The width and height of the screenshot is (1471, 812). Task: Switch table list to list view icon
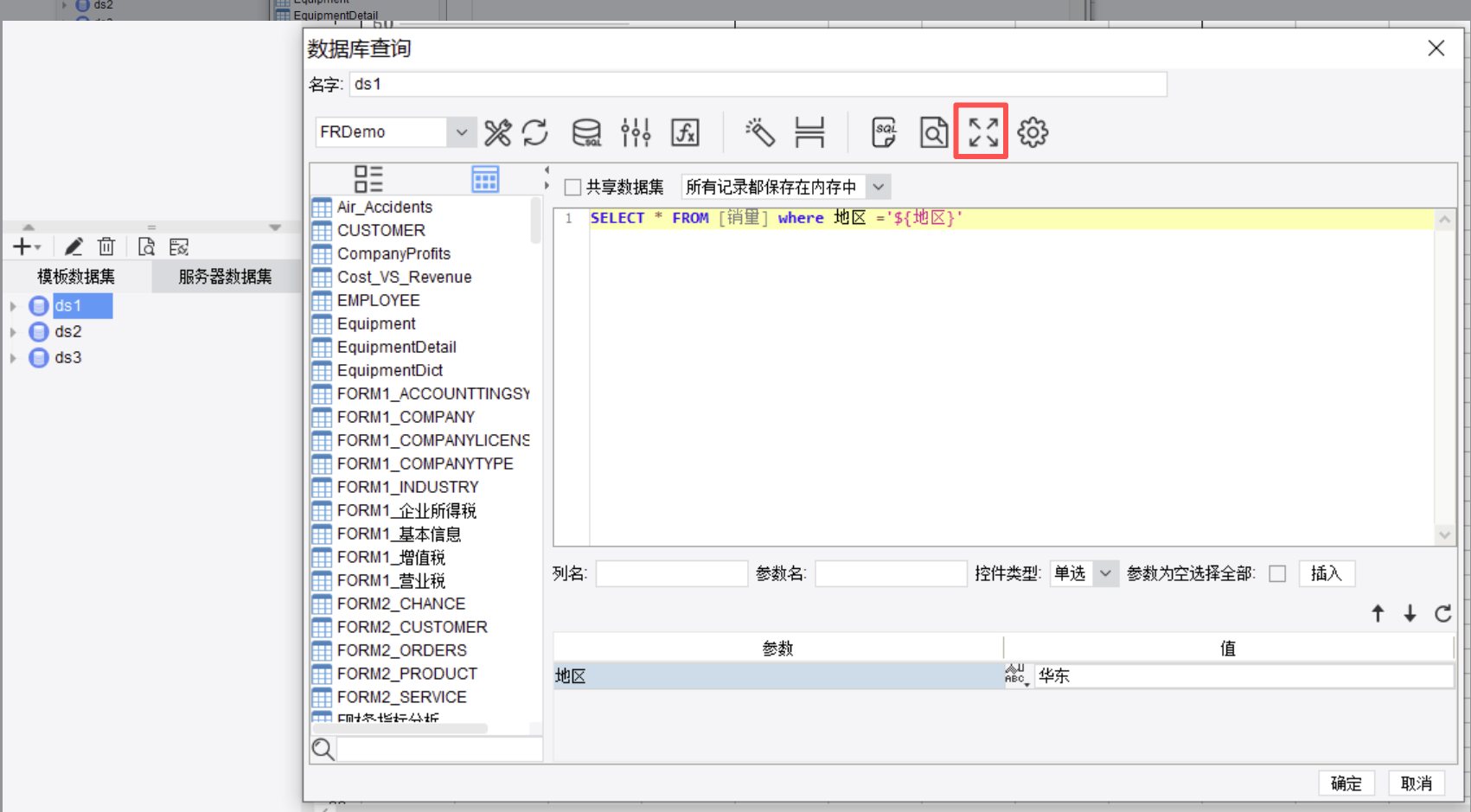[x=368, y=179]
